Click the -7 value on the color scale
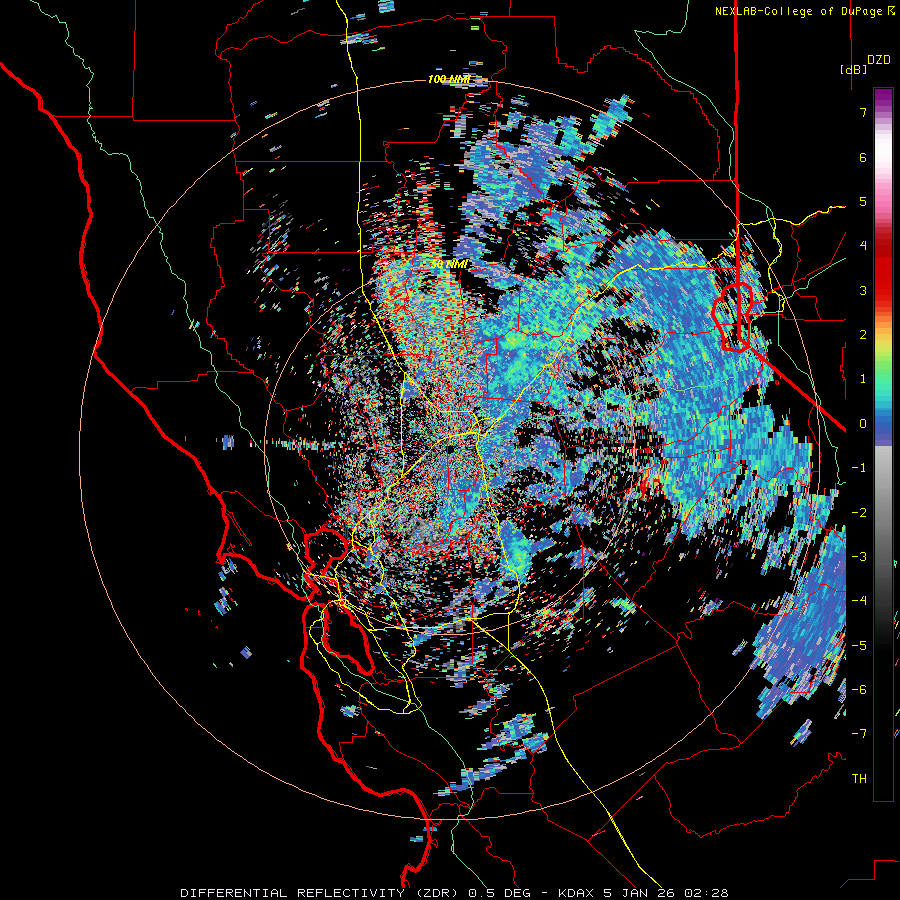 [859, 734]
